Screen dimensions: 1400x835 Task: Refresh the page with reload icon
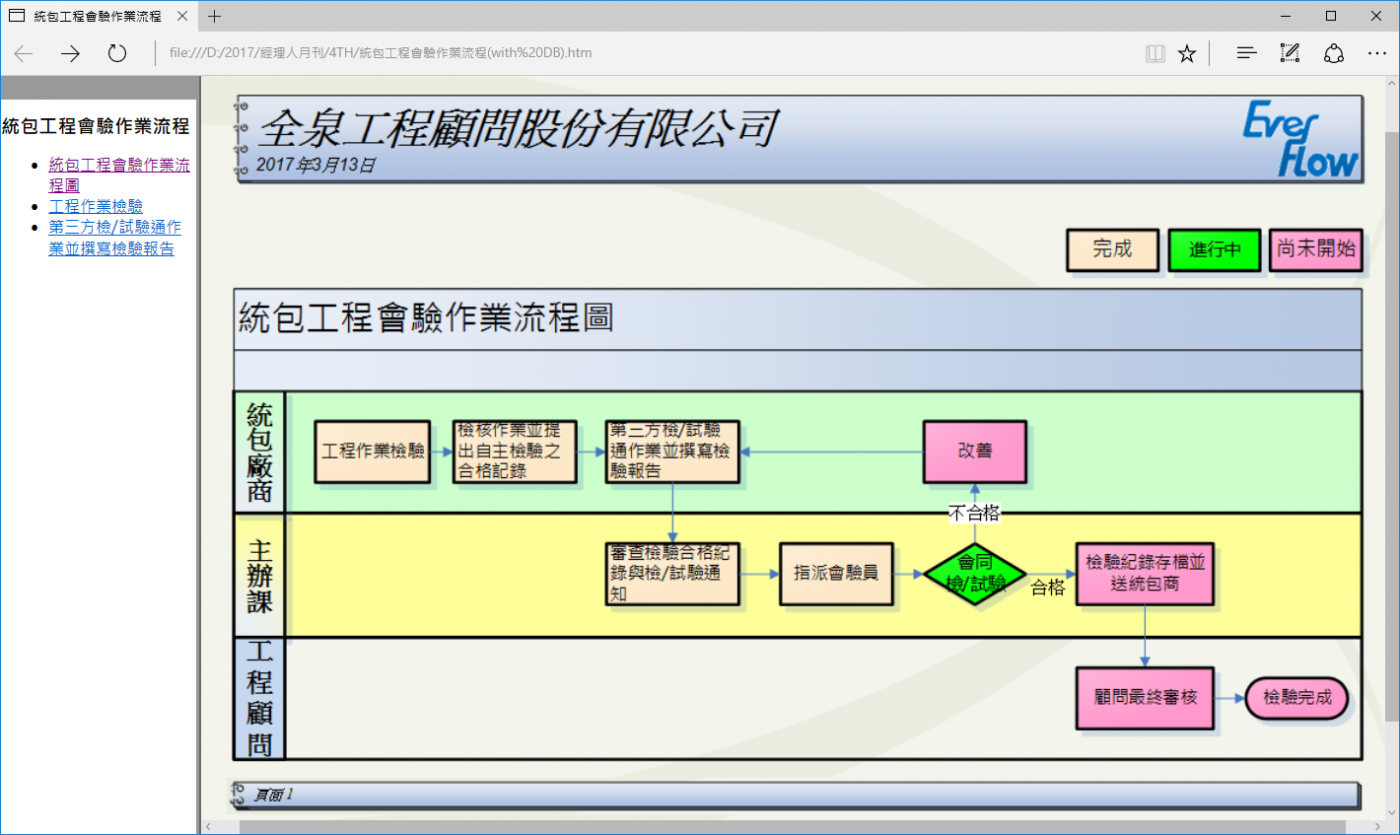pyautogui.click(x=117, y=53)
